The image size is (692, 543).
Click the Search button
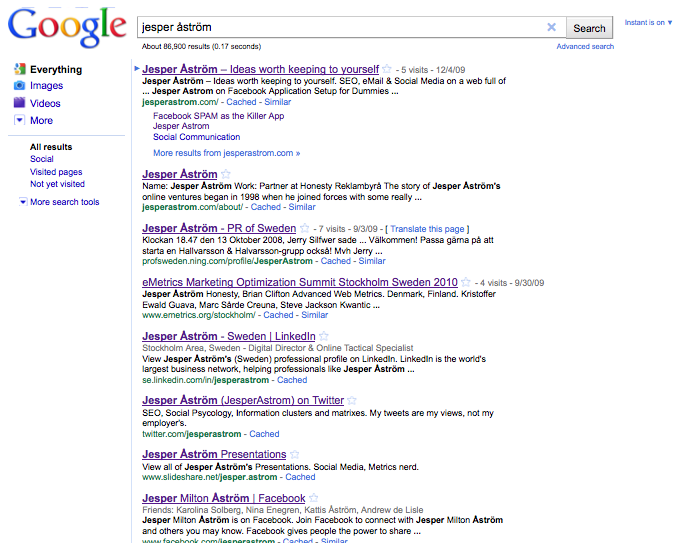click(x=589, y=28)
